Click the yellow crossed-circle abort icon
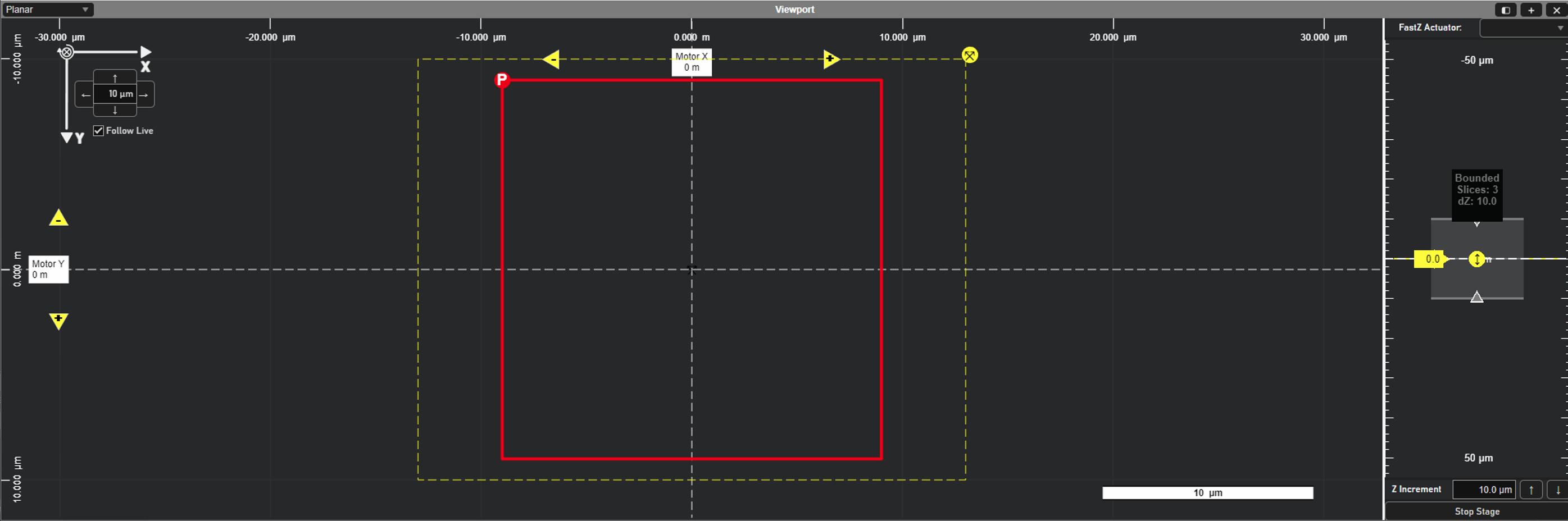 coord(970,54)
